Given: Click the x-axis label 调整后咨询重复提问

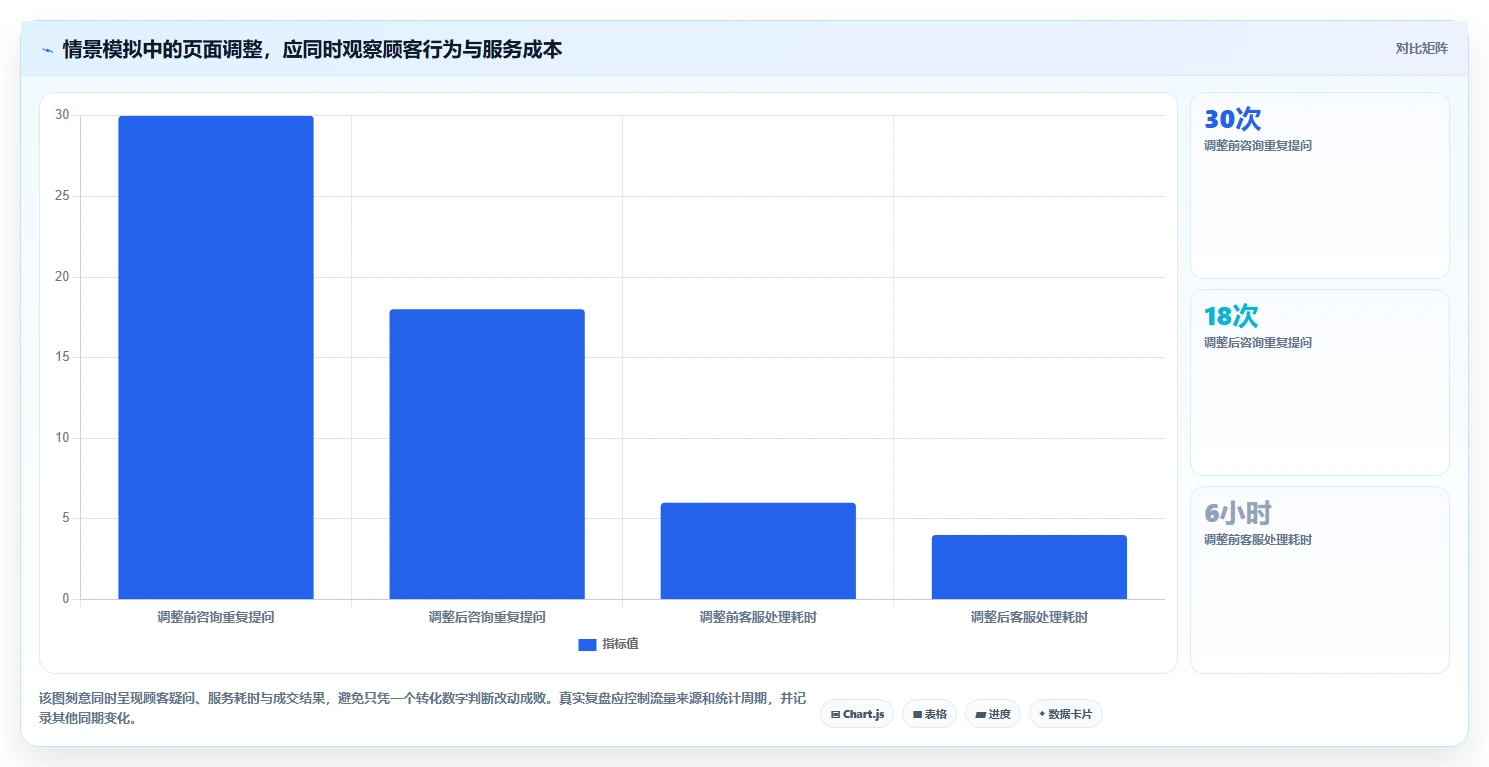Looking at the screenshot, I should coord(487,617).
